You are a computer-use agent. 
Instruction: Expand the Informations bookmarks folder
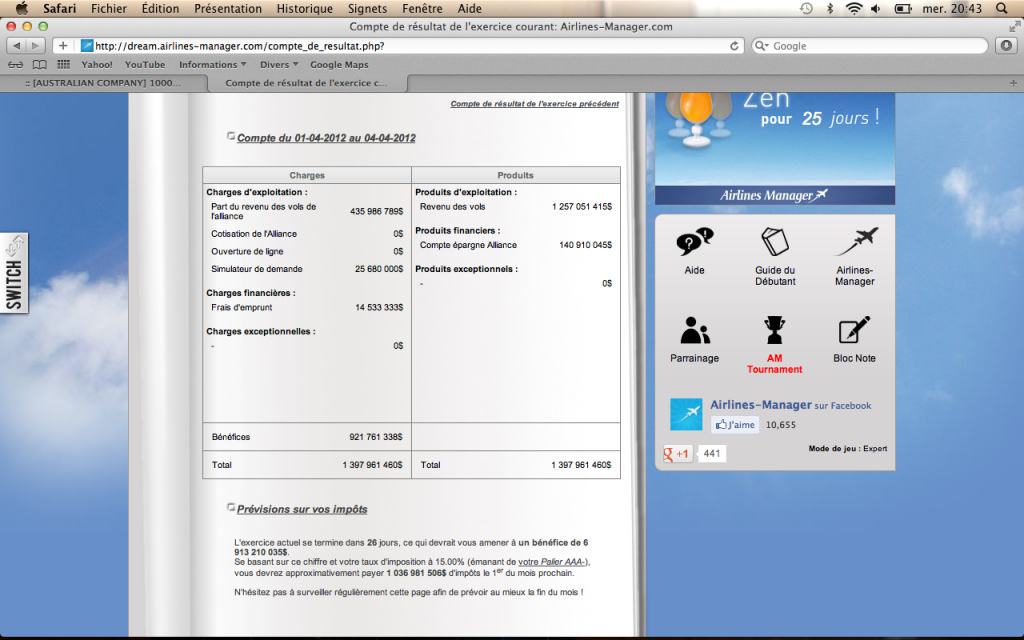tap(213, 65)
